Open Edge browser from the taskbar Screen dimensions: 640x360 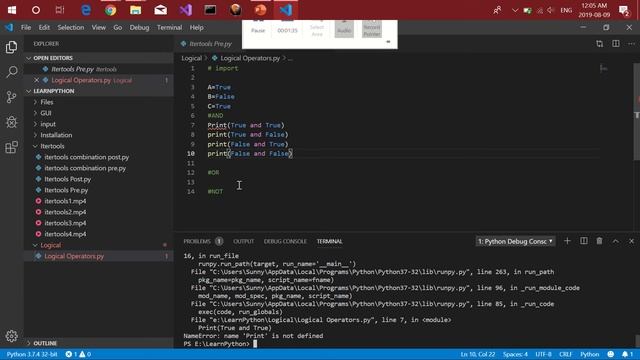click(x=86, y=10)
